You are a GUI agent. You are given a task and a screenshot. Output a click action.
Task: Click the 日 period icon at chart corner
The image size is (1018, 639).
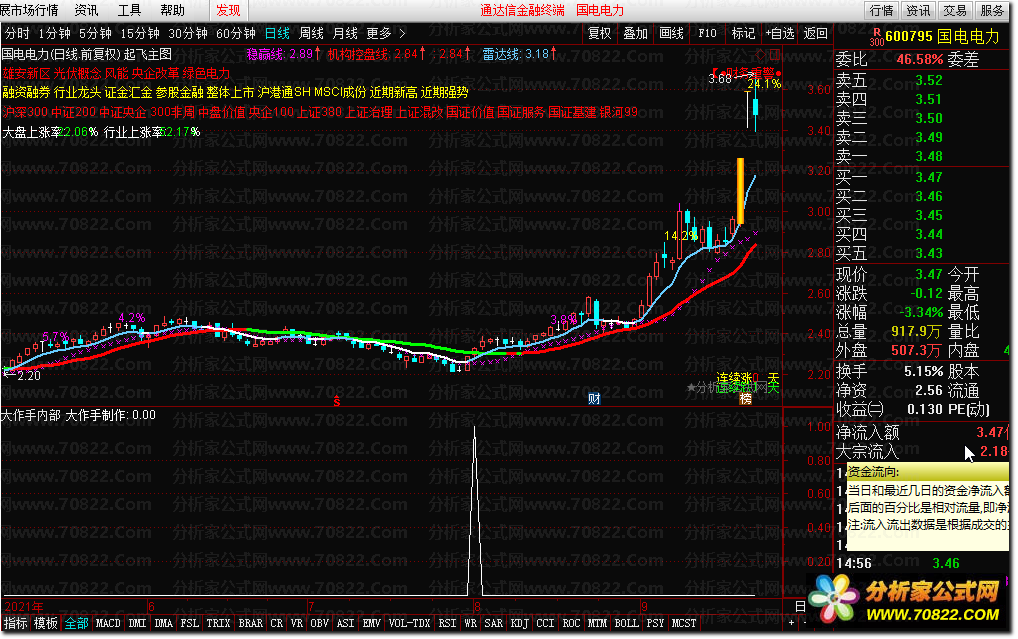[x=801, y=606]
